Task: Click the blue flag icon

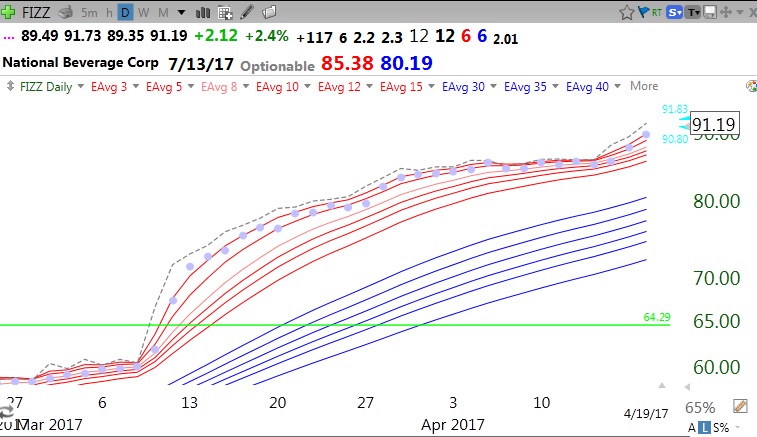Action: (x=643, y=12)
